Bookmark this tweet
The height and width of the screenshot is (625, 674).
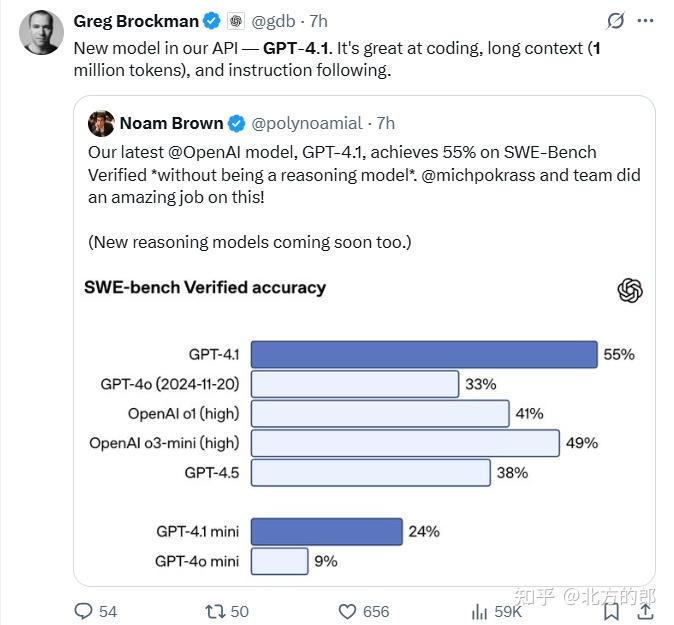[x=611, y=611]
